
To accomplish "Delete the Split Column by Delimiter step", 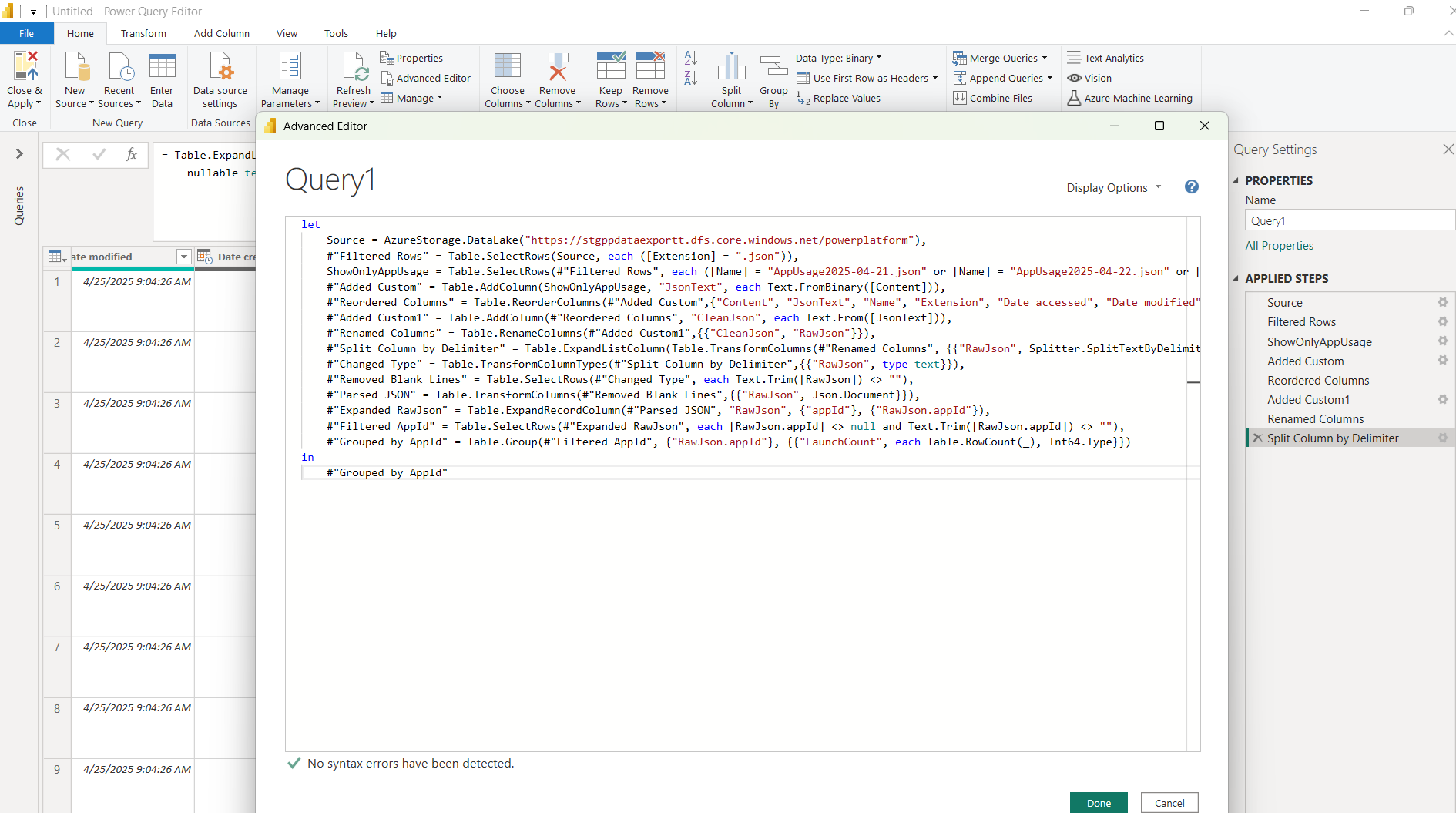I will click(1258, 438).
